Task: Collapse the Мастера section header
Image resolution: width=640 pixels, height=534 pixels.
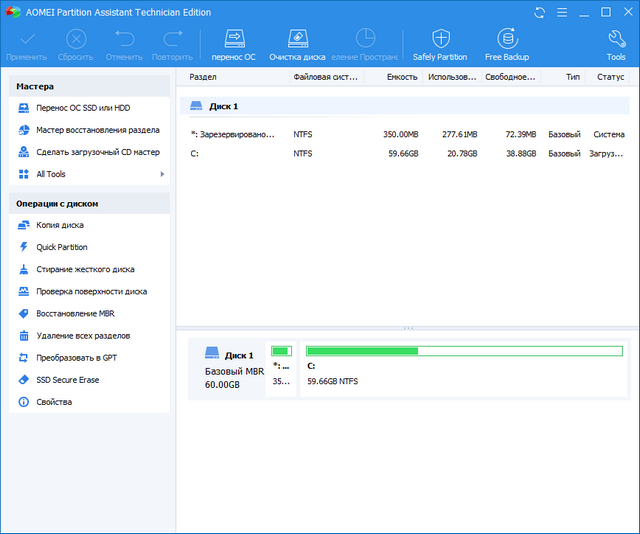Action: click(x=89, y=86)
